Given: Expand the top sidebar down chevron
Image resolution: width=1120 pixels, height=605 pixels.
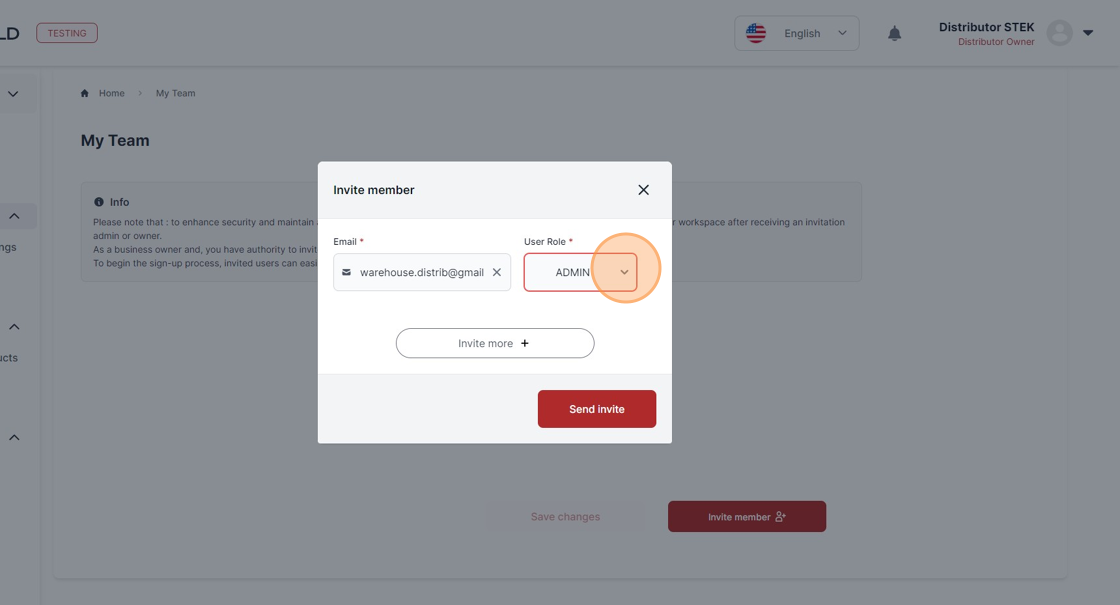Looking at the screenshot, I should (x=13, y=94).
